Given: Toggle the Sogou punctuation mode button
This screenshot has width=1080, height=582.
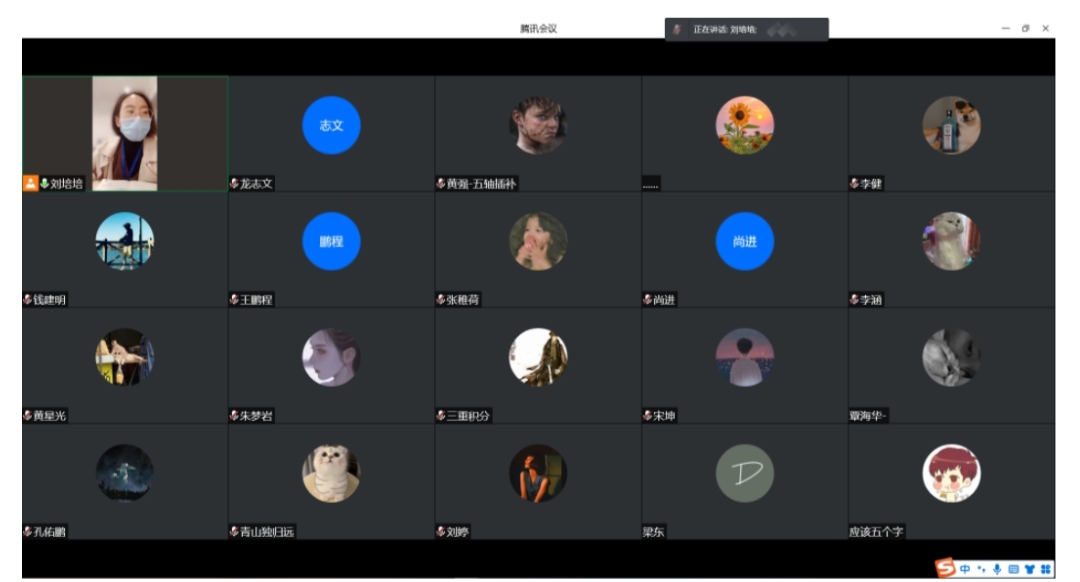Looking at the screenshot, I should 981,569.
